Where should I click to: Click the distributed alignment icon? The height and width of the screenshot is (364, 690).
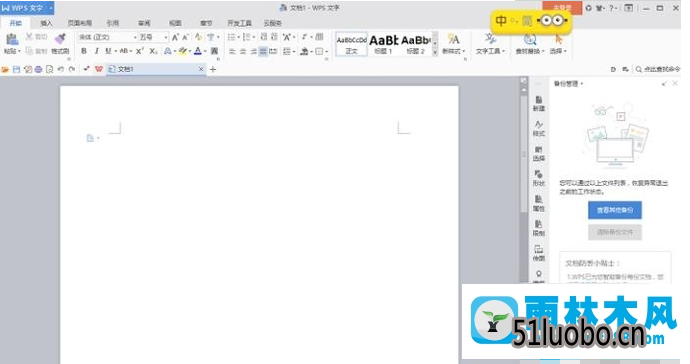[x=273, y=51]
